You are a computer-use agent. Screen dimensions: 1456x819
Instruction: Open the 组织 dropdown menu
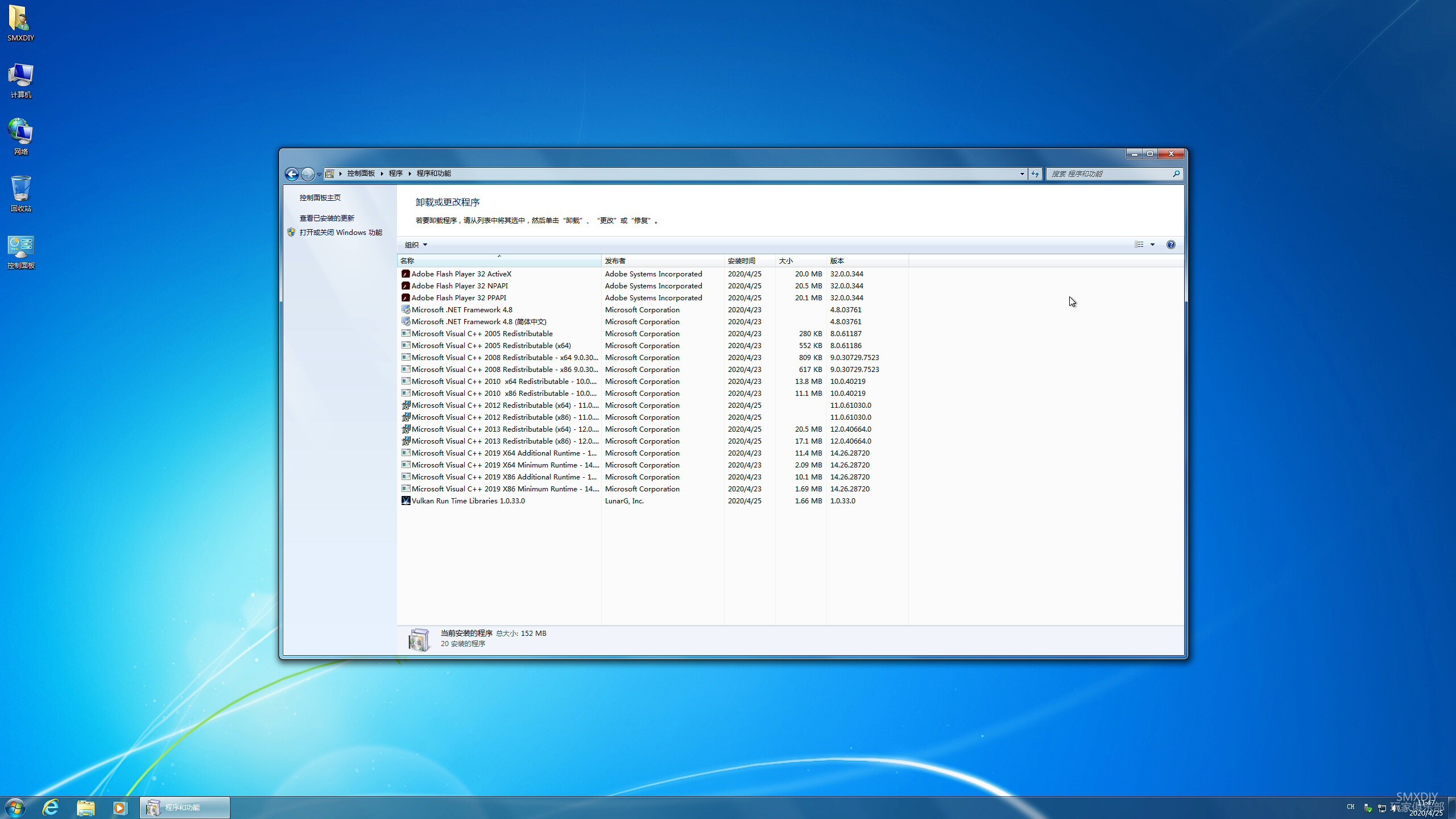click(416, 245)
